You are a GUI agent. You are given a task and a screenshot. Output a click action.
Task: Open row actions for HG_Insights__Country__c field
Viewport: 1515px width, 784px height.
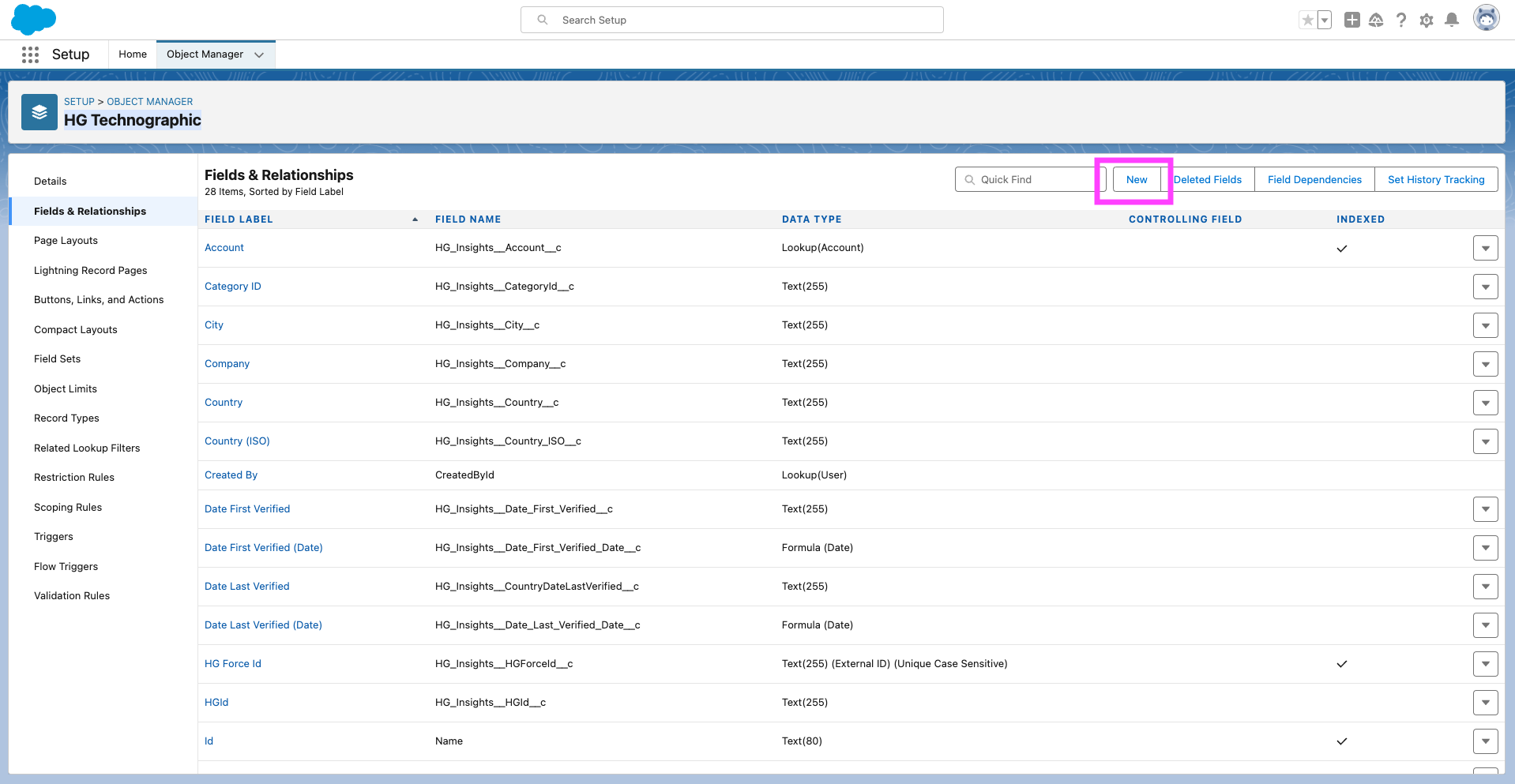coord(1486,403)
